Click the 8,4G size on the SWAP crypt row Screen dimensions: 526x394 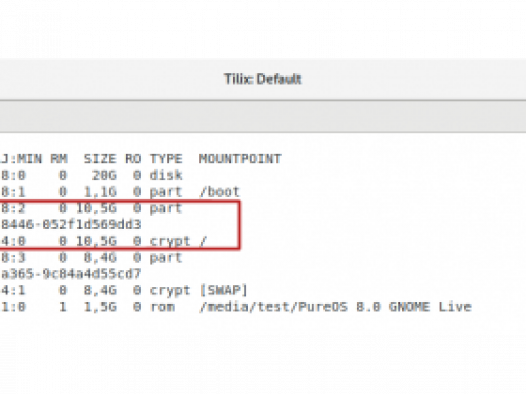100,290
